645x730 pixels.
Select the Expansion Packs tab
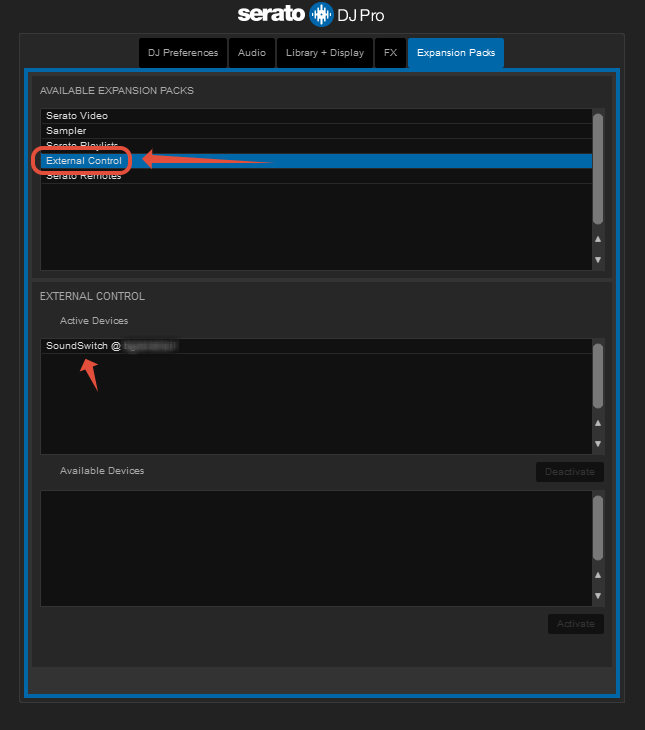click(456, 53)
